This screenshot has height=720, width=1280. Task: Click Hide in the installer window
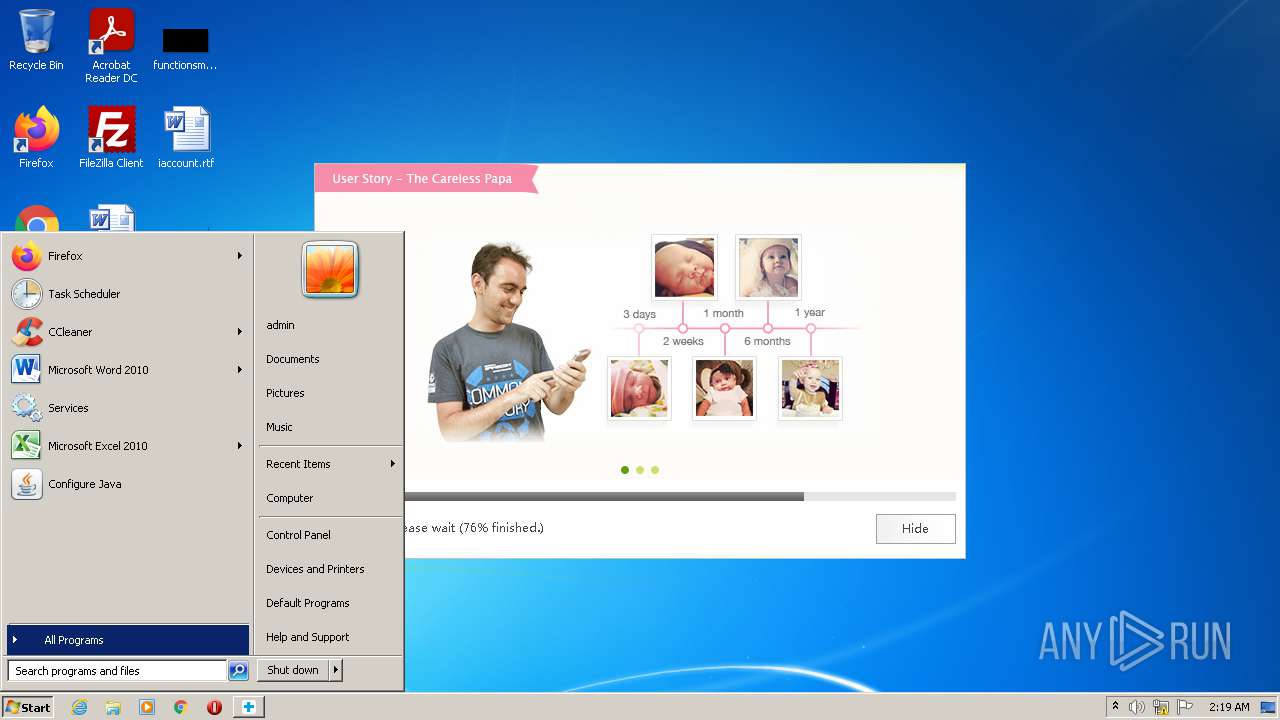(915, 529)
